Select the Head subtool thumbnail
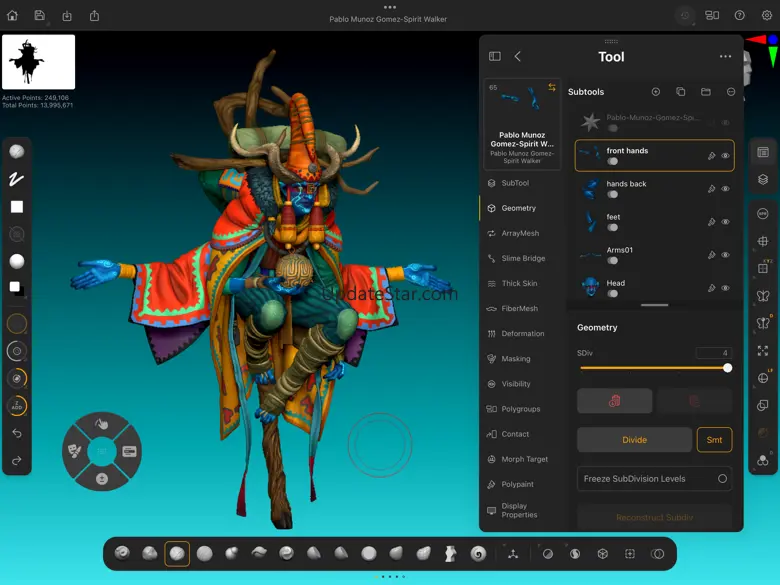 pos(591,287)
